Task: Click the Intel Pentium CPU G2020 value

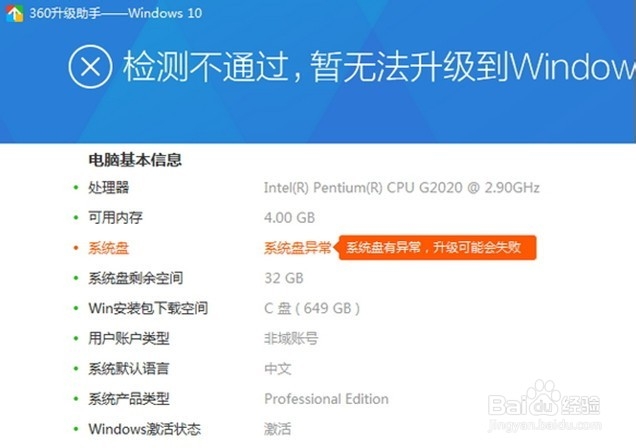Action: [402, 188]
